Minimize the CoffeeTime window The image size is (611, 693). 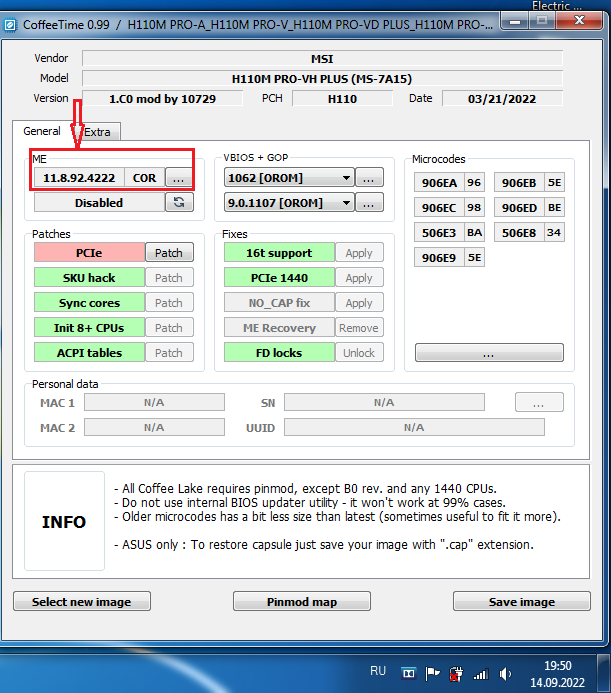[515, 21]
